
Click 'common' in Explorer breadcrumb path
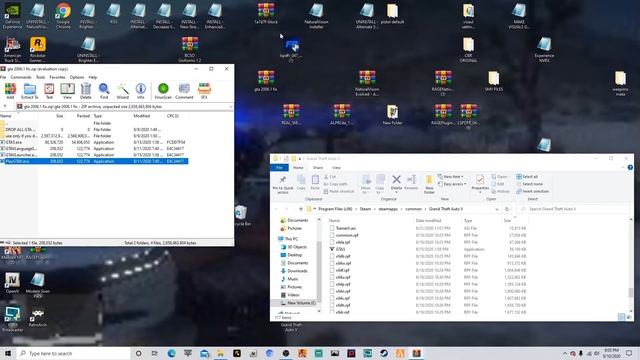pyautogui.click(x=413, y=209)
